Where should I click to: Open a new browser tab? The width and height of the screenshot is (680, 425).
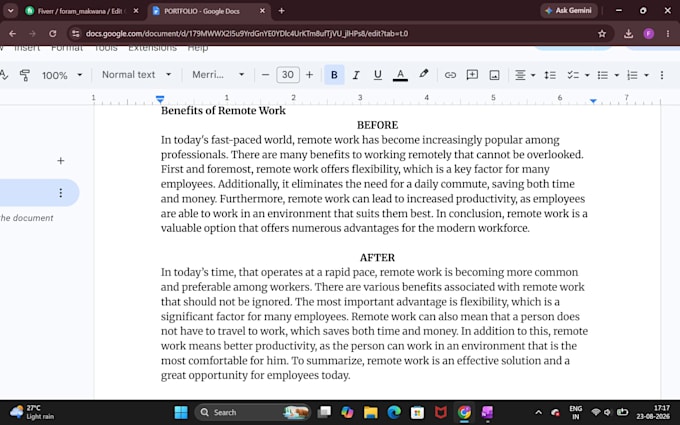281,11
